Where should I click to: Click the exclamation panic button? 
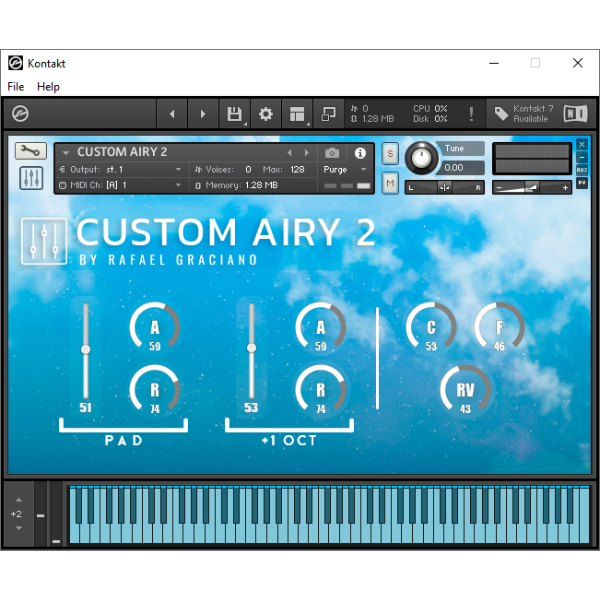point(471,114)
